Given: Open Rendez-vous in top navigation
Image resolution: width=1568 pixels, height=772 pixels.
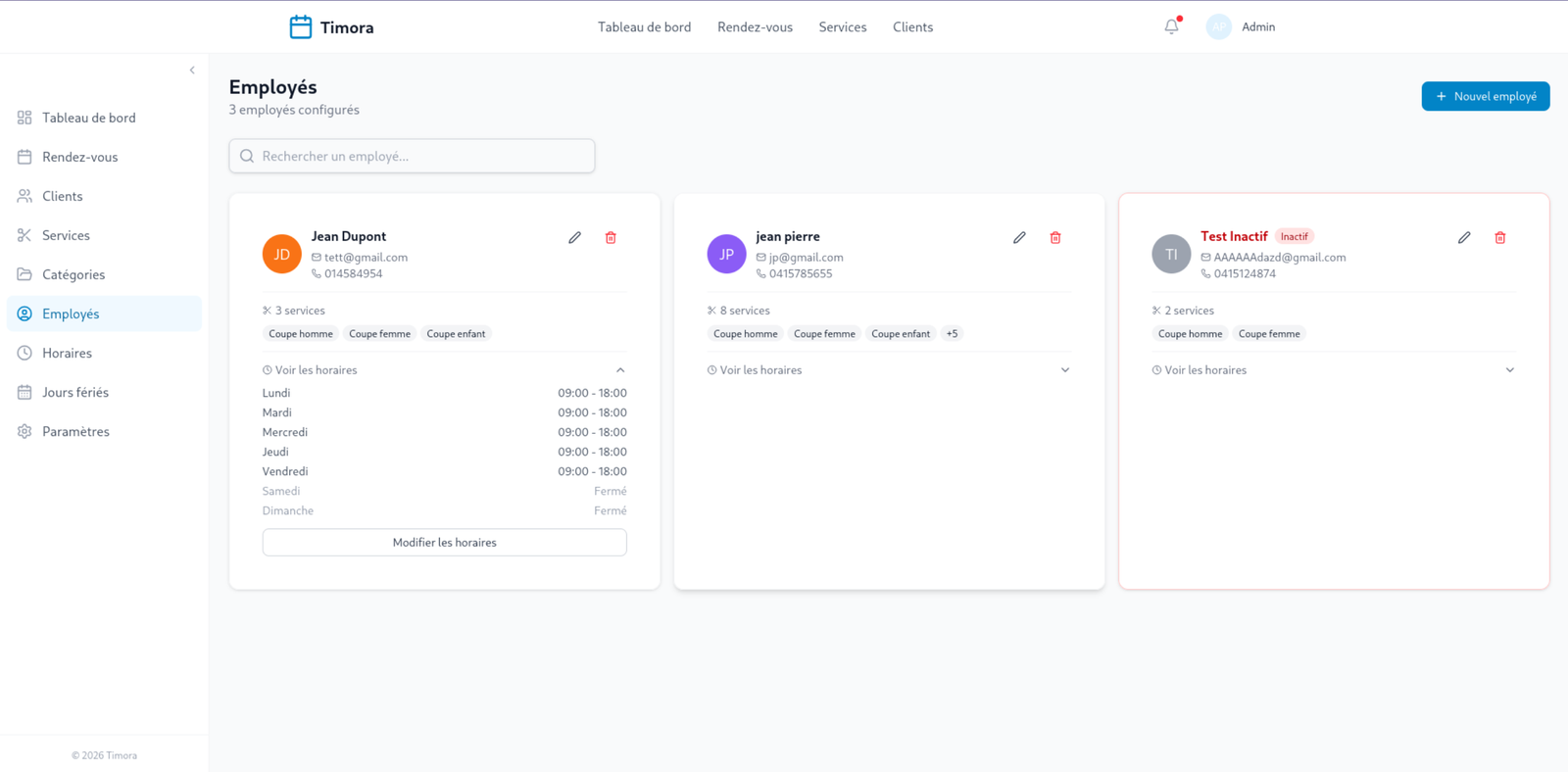Looking at the screenshot, I should coord(755,27).
